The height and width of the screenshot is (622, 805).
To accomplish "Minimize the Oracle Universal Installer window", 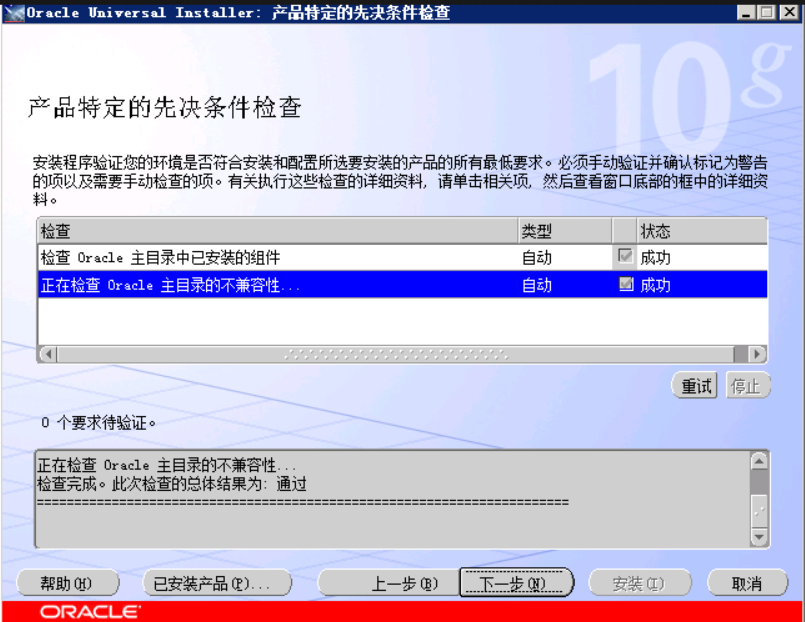I will 746,12.
